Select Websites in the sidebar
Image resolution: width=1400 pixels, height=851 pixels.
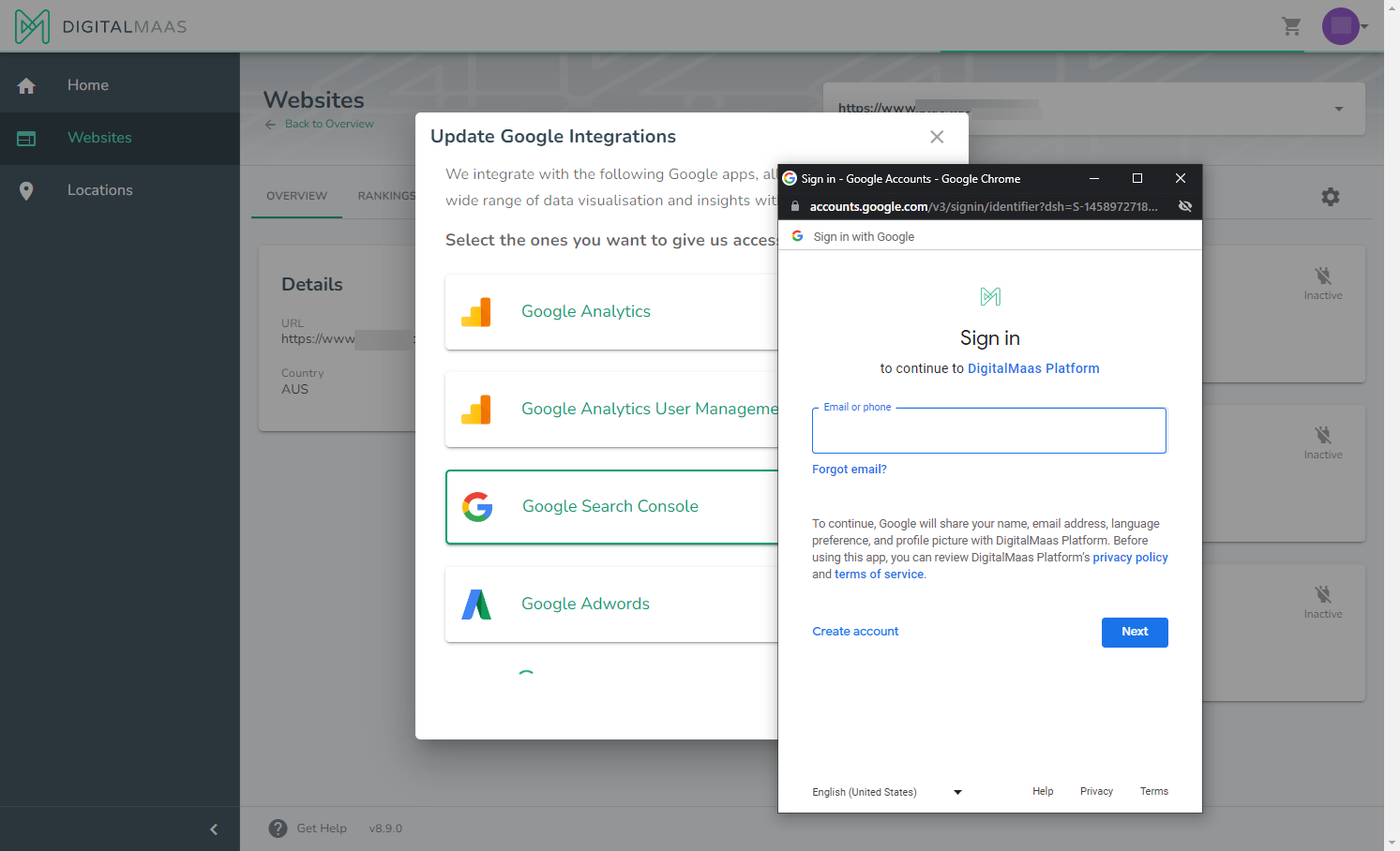pos(120,138)
